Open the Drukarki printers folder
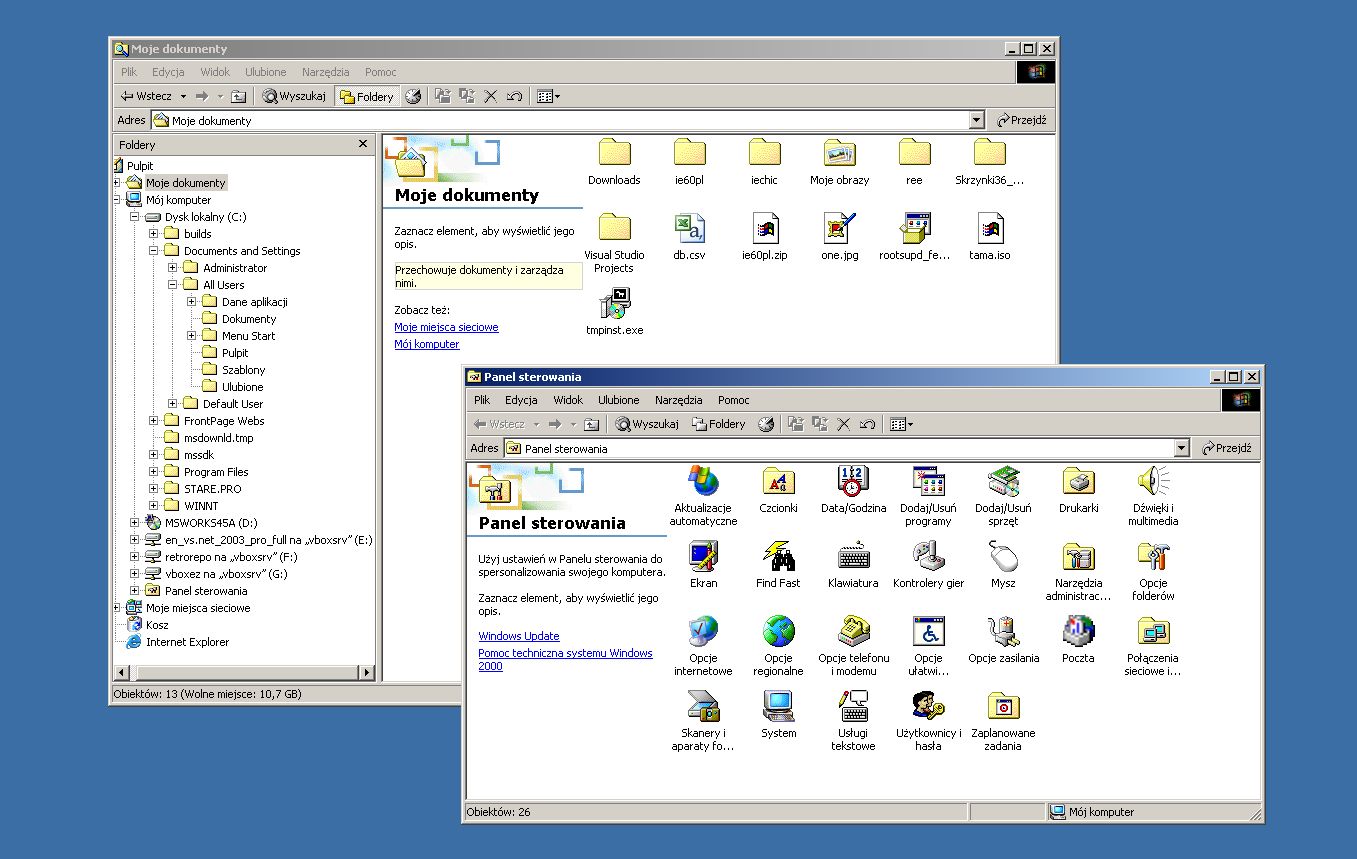This screenshot has width=1357, height=859. click(x=1078, y=482)
